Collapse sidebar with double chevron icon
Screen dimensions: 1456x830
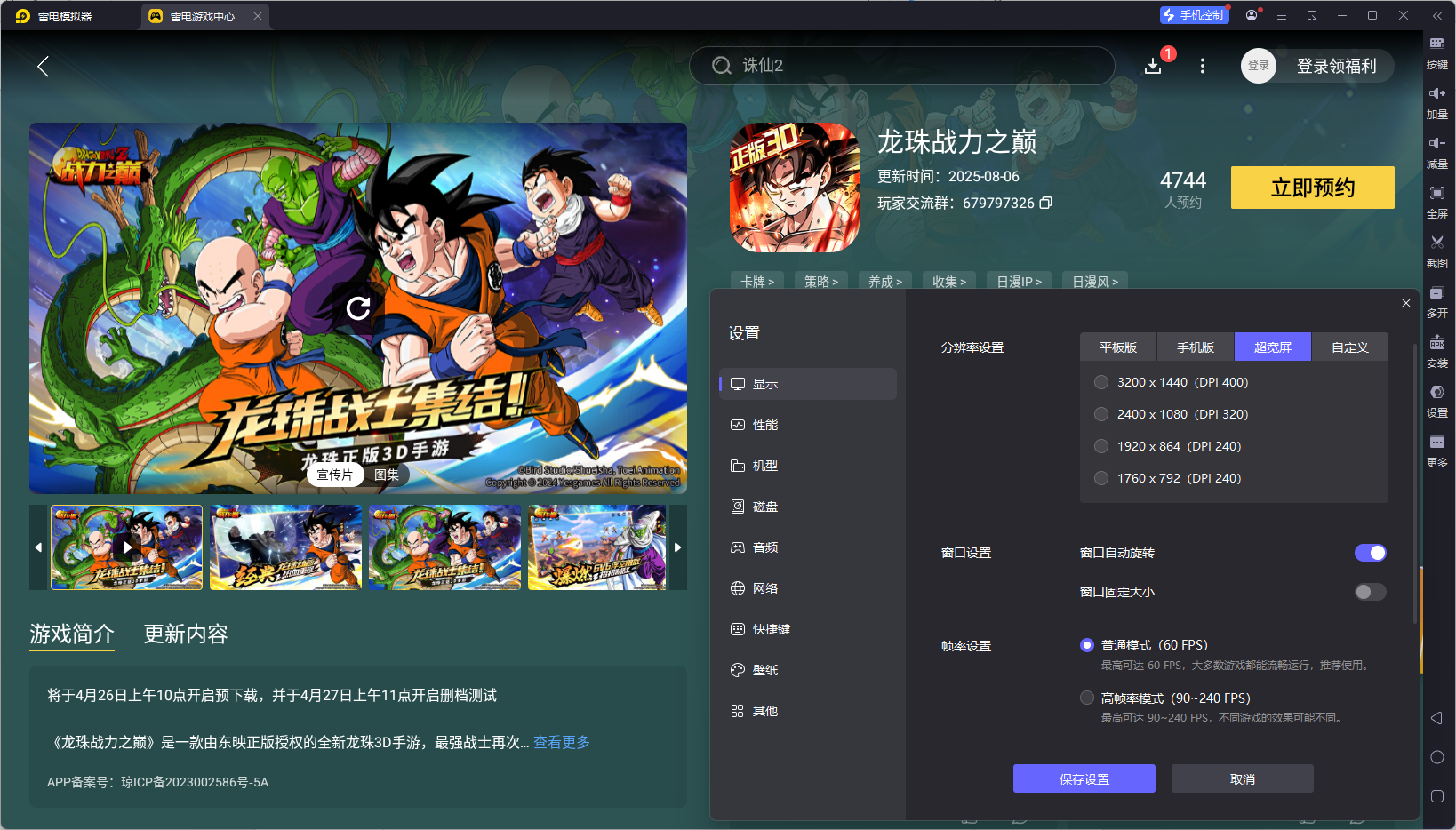[x=1437, y=15]
